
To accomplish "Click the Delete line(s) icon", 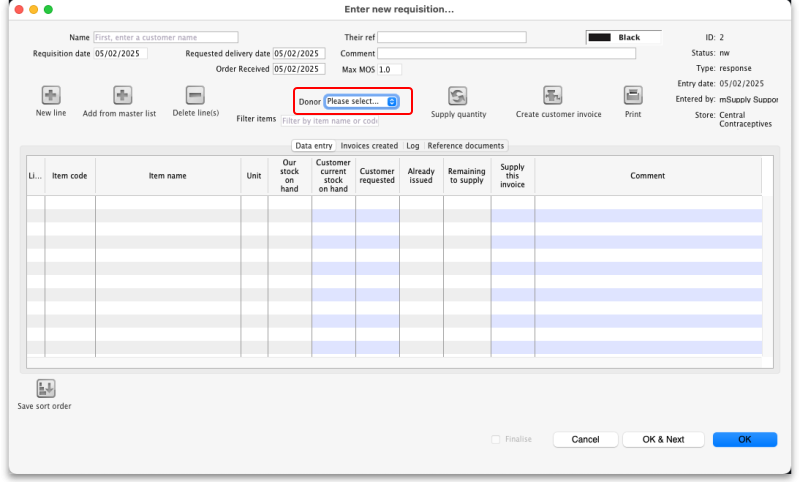I will pos(196,96).
